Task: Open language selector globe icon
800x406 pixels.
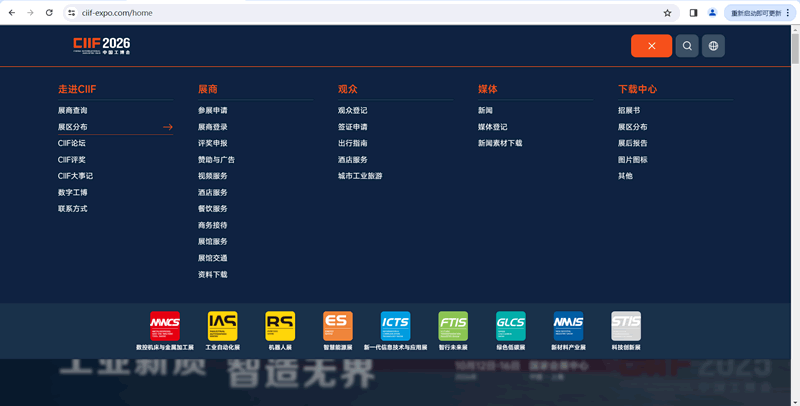Action: [x=713, y=46]
